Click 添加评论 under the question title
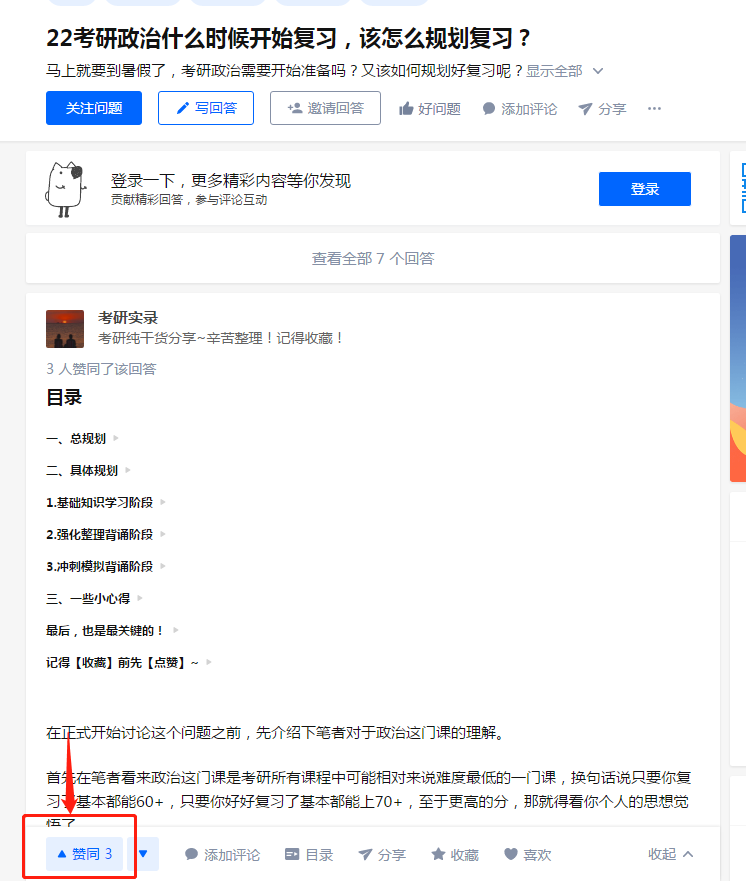 520,109
